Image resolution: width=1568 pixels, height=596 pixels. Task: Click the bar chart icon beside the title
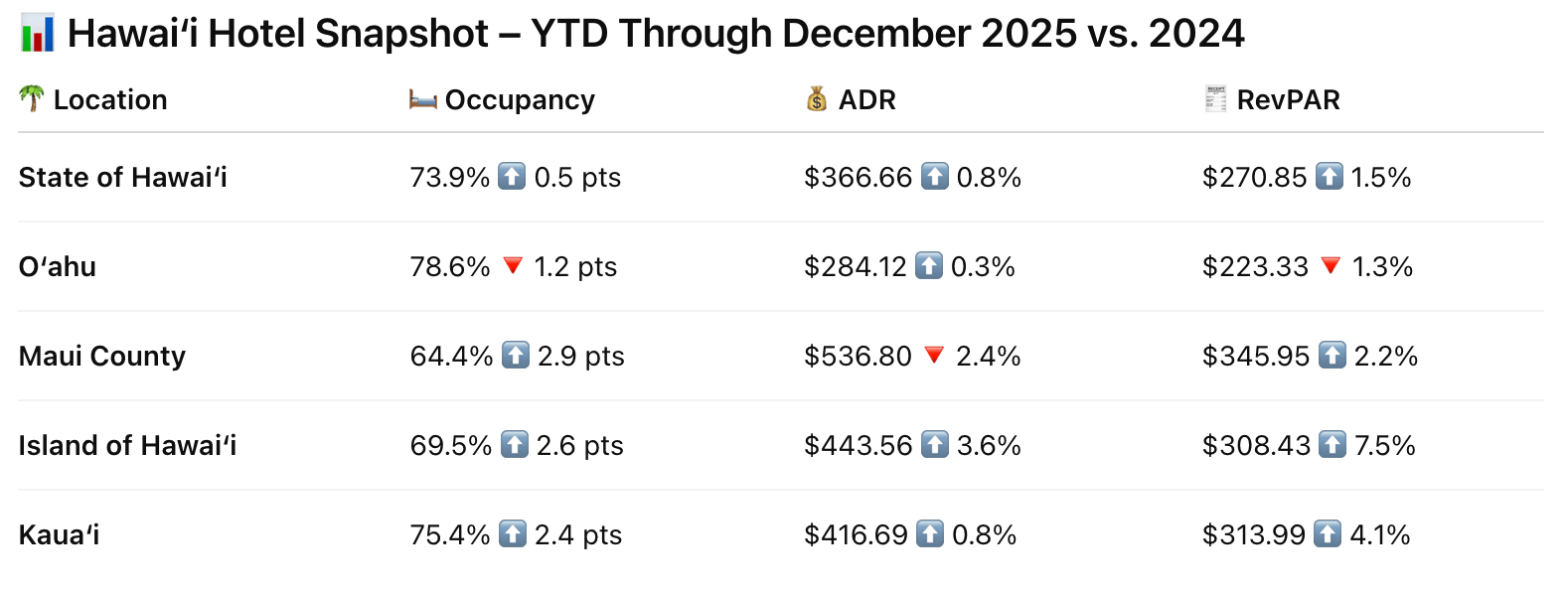38,34
